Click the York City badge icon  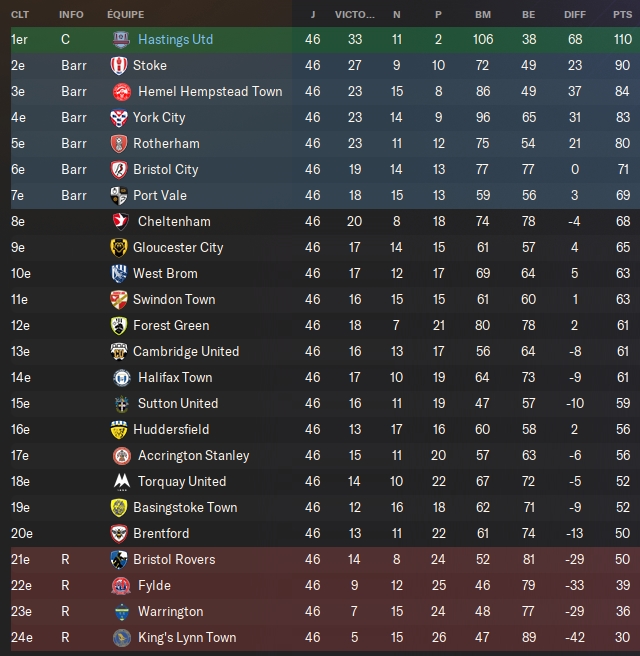119,117
